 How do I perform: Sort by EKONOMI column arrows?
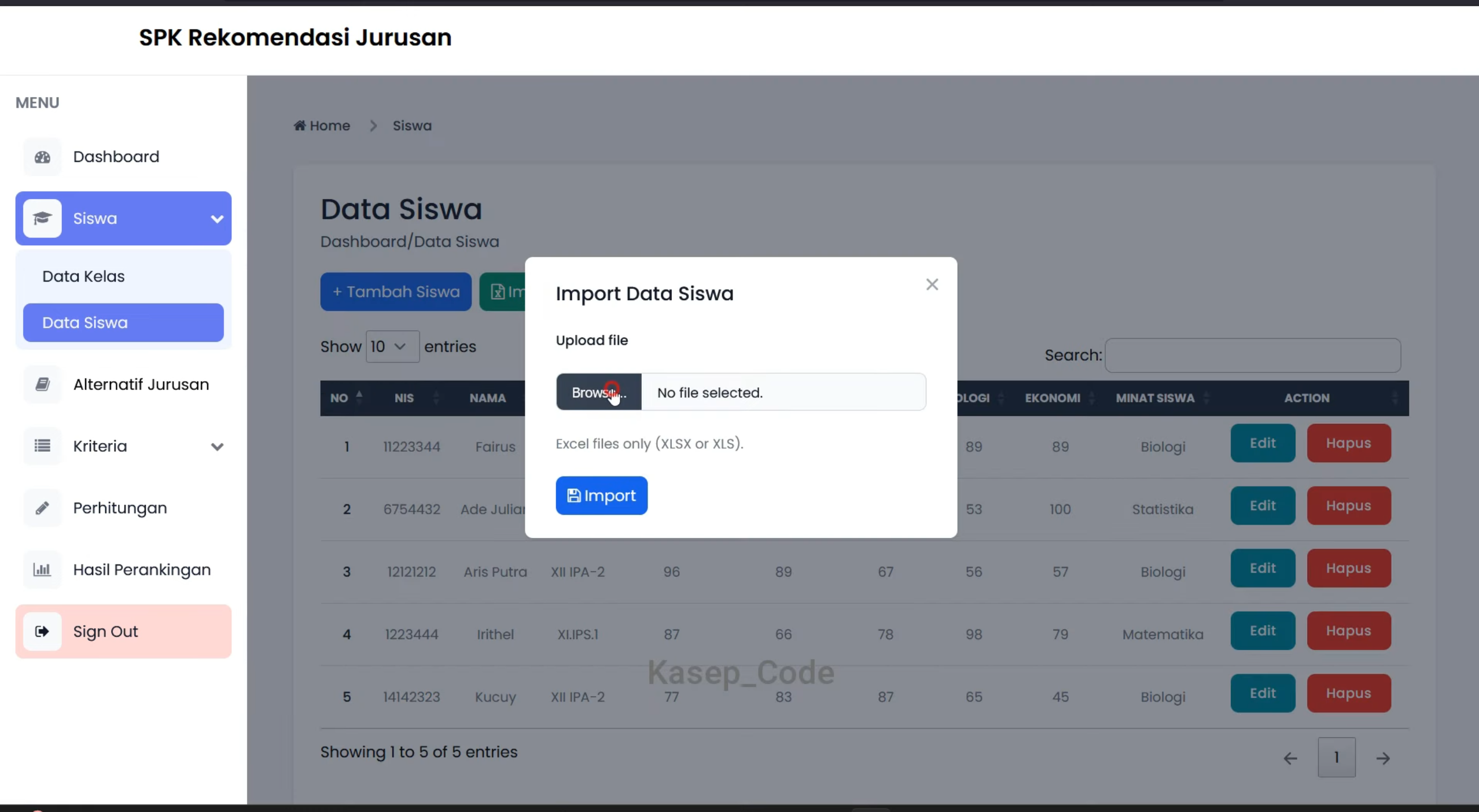pos(1091,398)
